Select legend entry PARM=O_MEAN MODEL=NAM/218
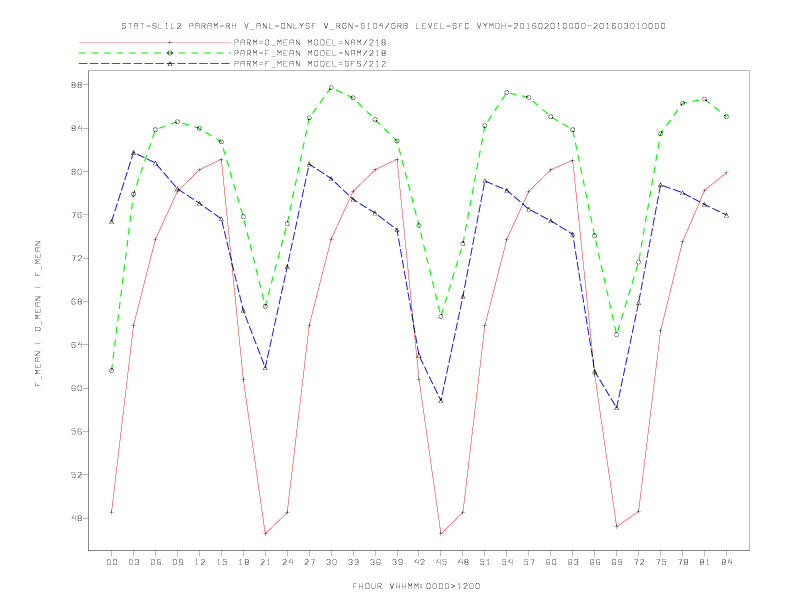Screen dimensions: 792x612 tap(310, 42)
